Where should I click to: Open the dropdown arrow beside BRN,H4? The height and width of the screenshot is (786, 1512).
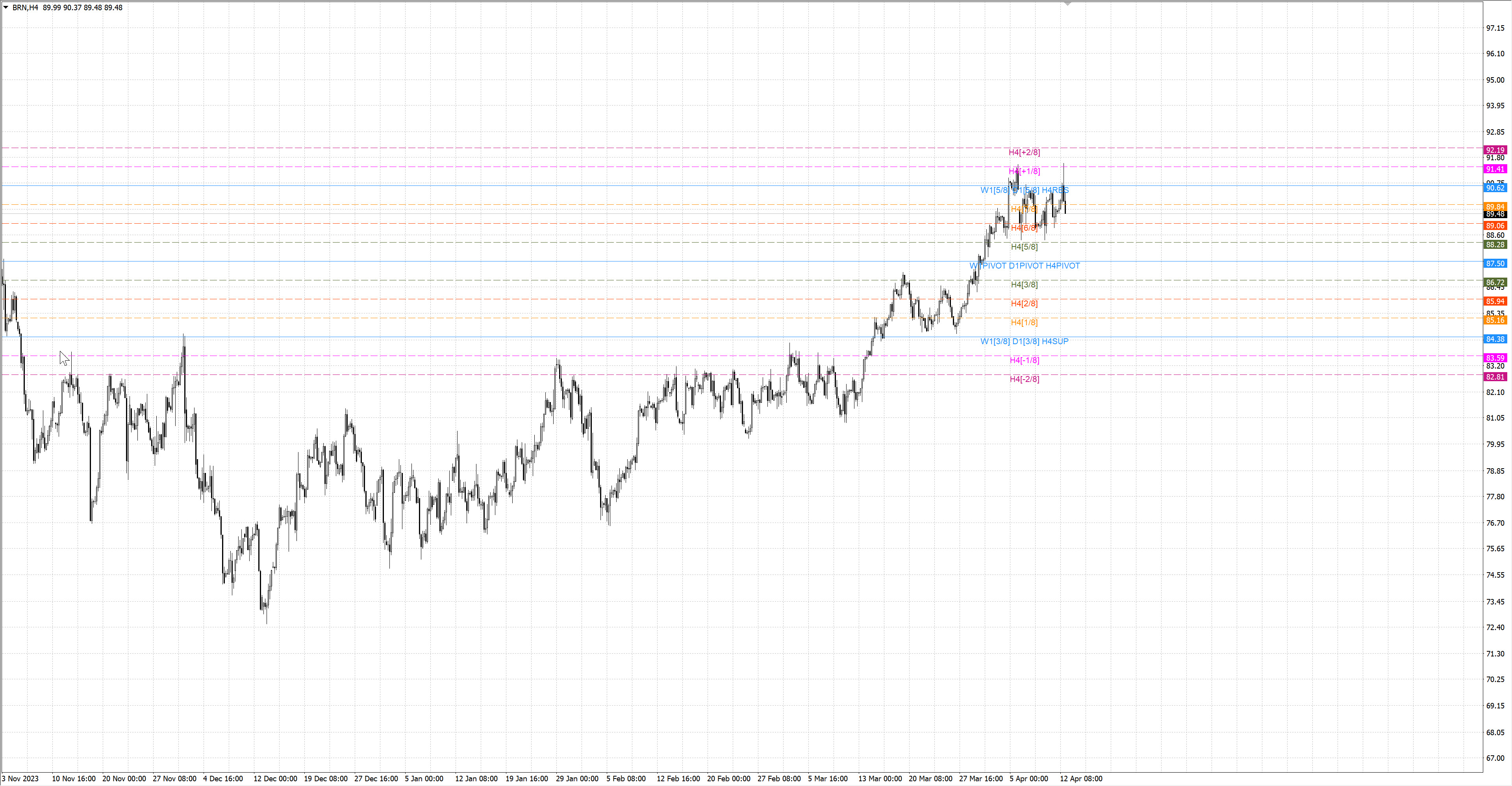6,7
